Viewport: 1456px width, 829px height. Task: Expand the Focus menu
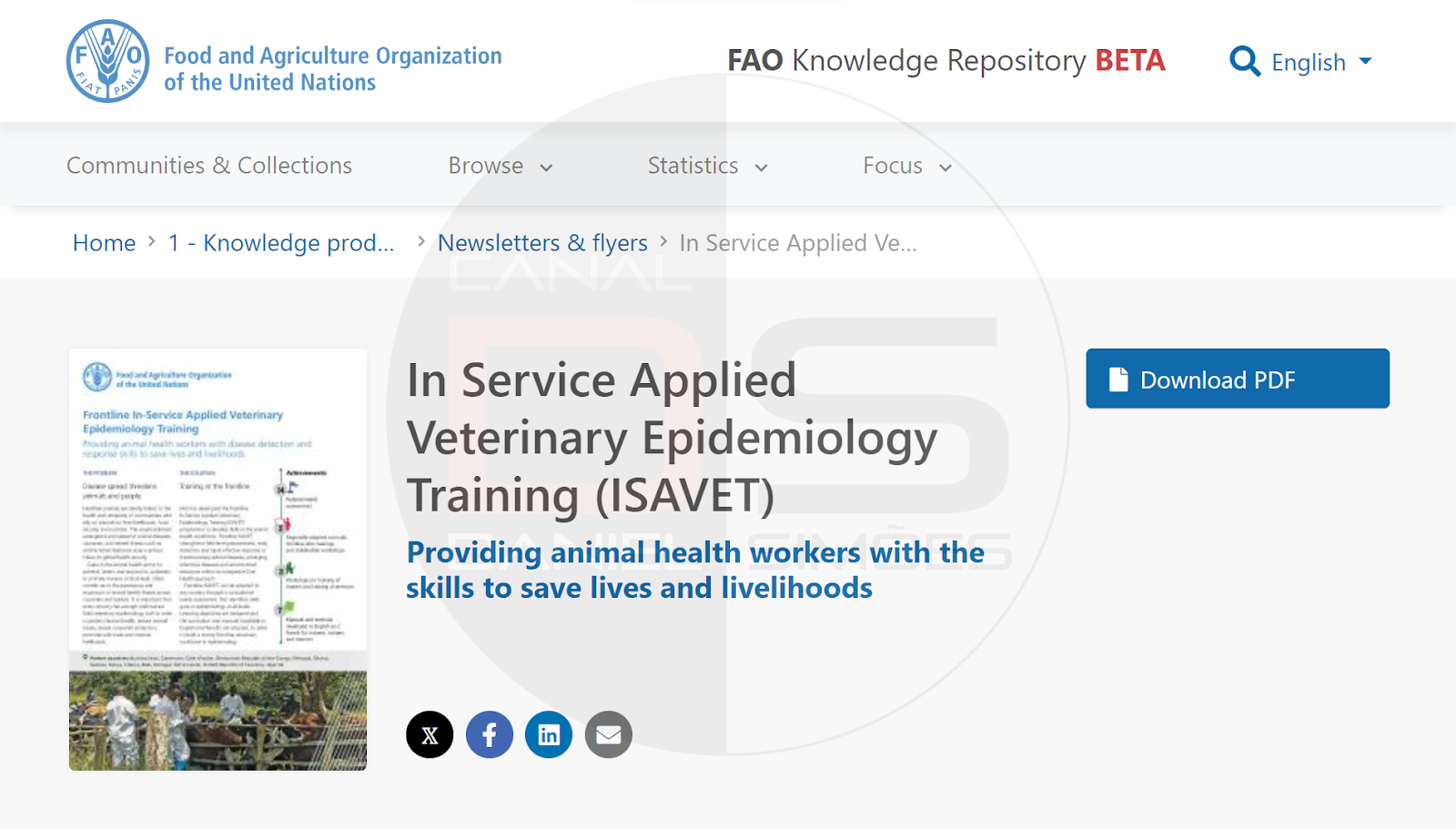tap(907, 166)
